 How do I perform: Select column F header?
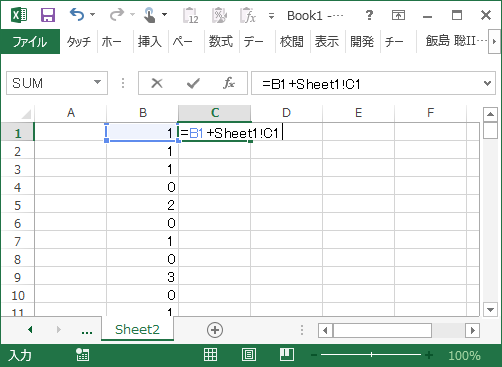click(x=431, y=113)
